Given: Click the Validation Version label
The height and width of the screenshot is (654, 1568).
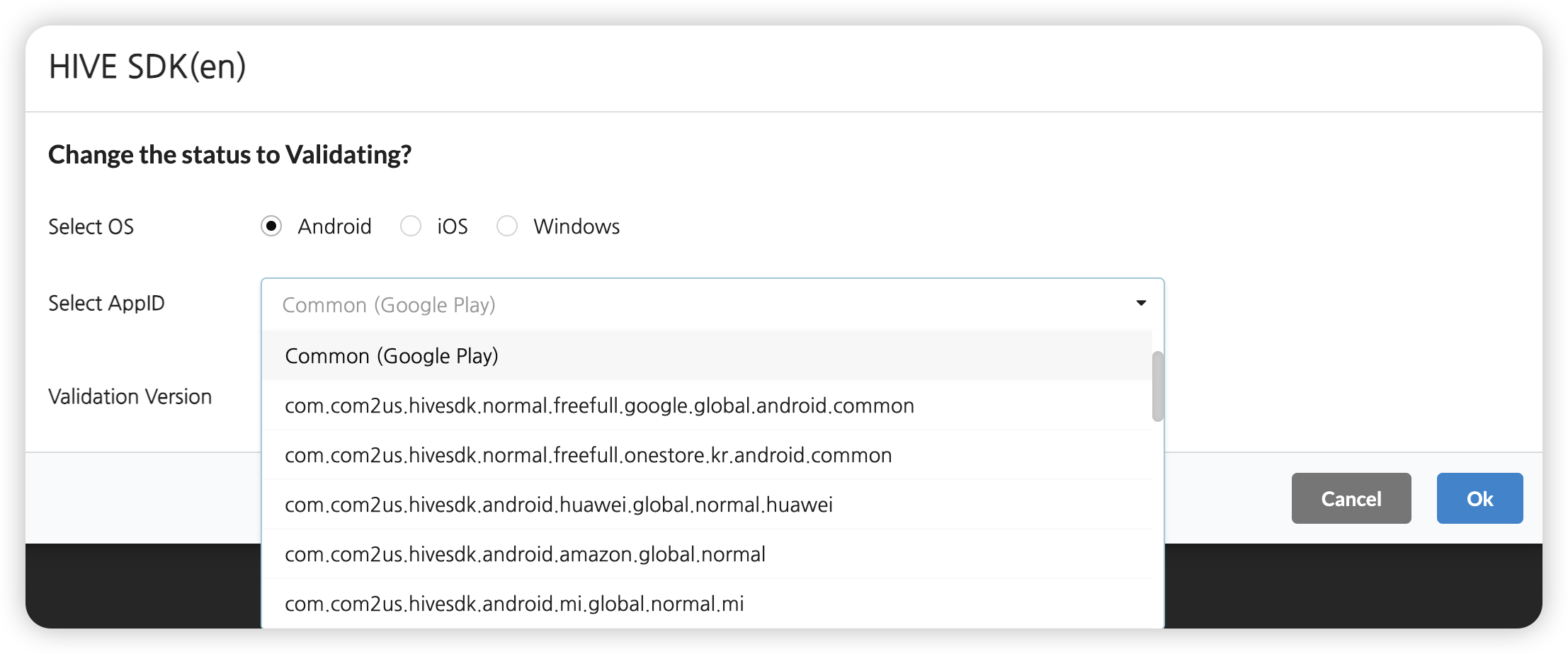Looking at the screenshot, I should pyautogui.click(x=130, y=397).
